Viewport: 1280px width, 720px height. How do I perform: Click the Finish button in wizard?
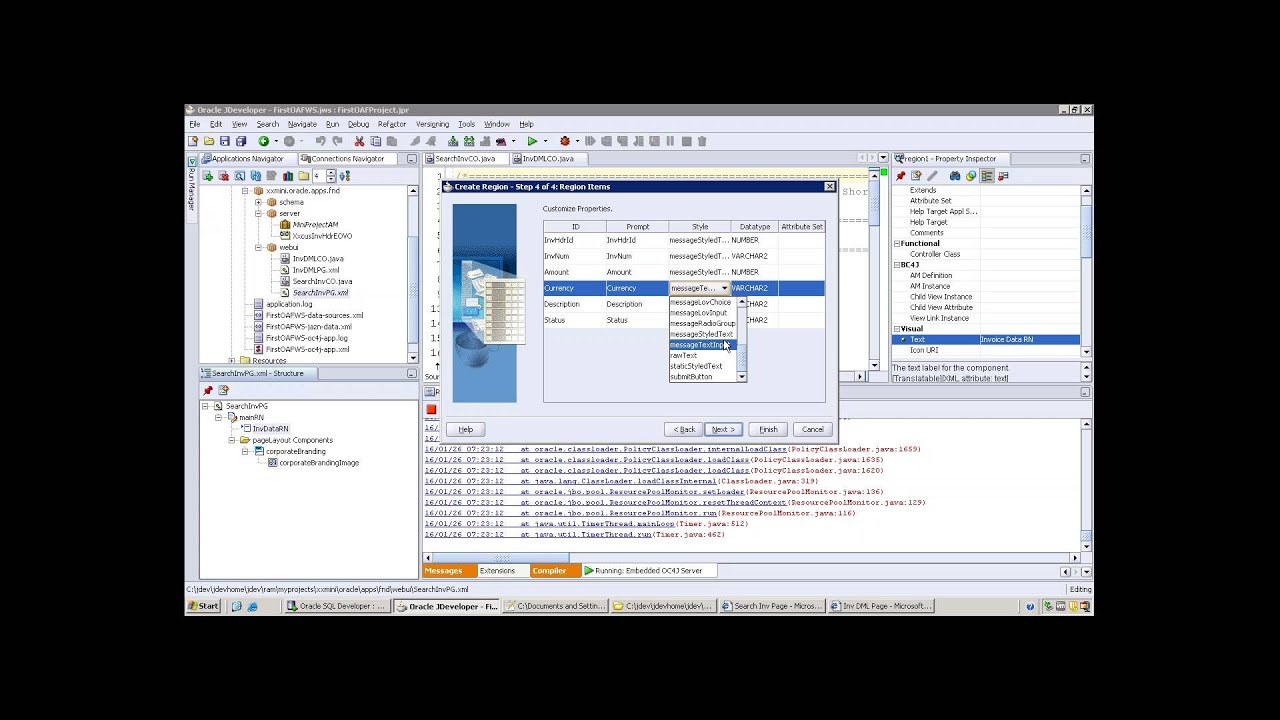pyautogui.click(x=768, y=429)
